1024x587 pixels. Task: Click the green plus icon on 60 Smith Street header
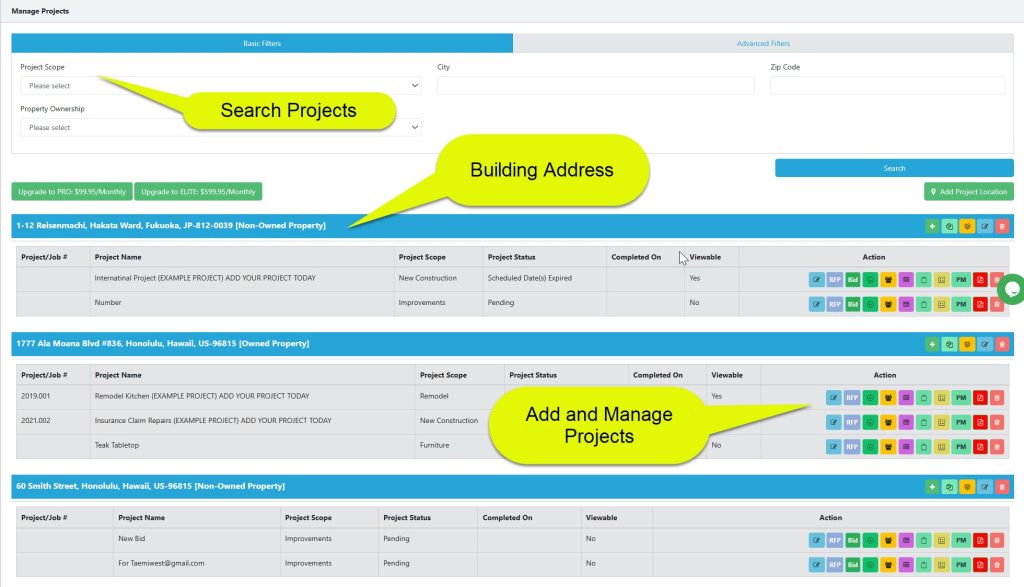[931, 486]
